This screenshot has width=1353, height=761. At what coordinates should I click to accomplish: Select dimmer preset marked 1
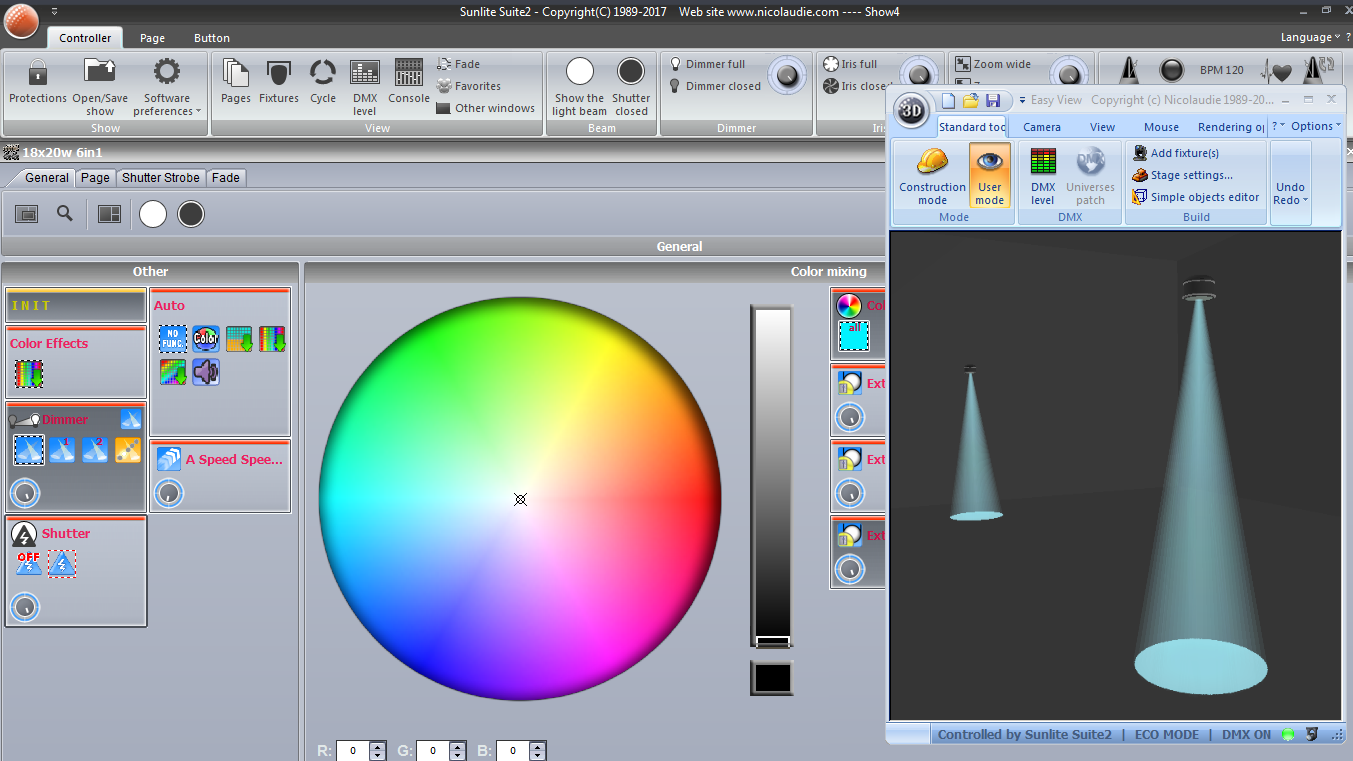coord(62,450)
